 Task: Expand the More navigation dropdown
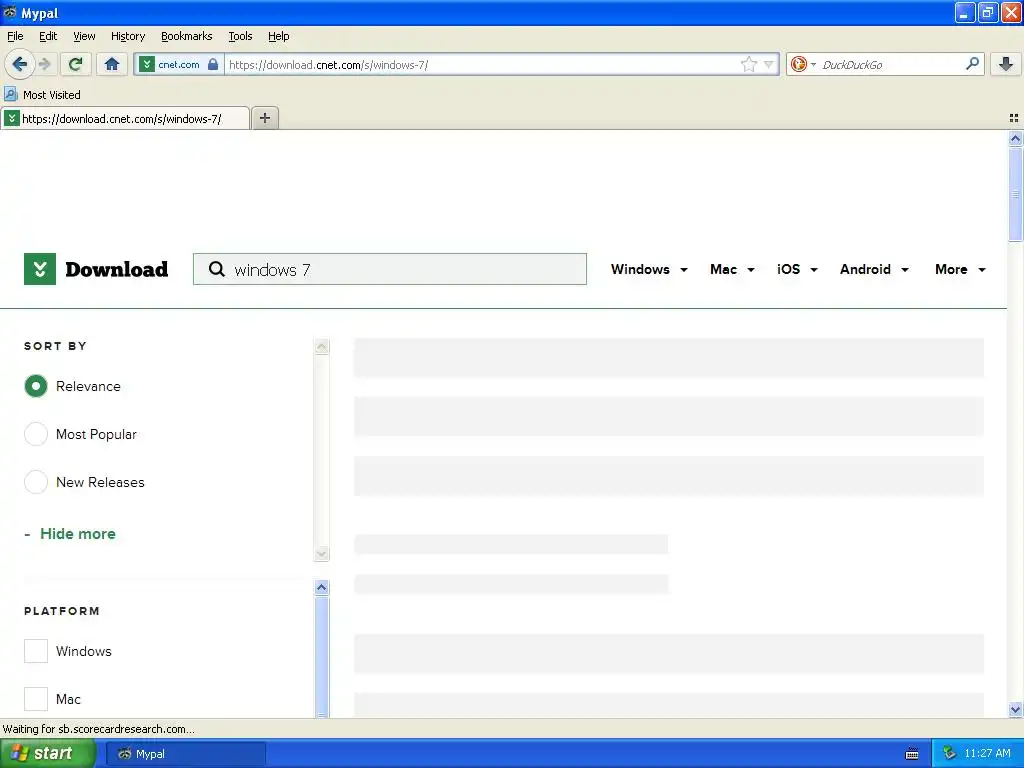pyautogui.click(x=960, y=269)
